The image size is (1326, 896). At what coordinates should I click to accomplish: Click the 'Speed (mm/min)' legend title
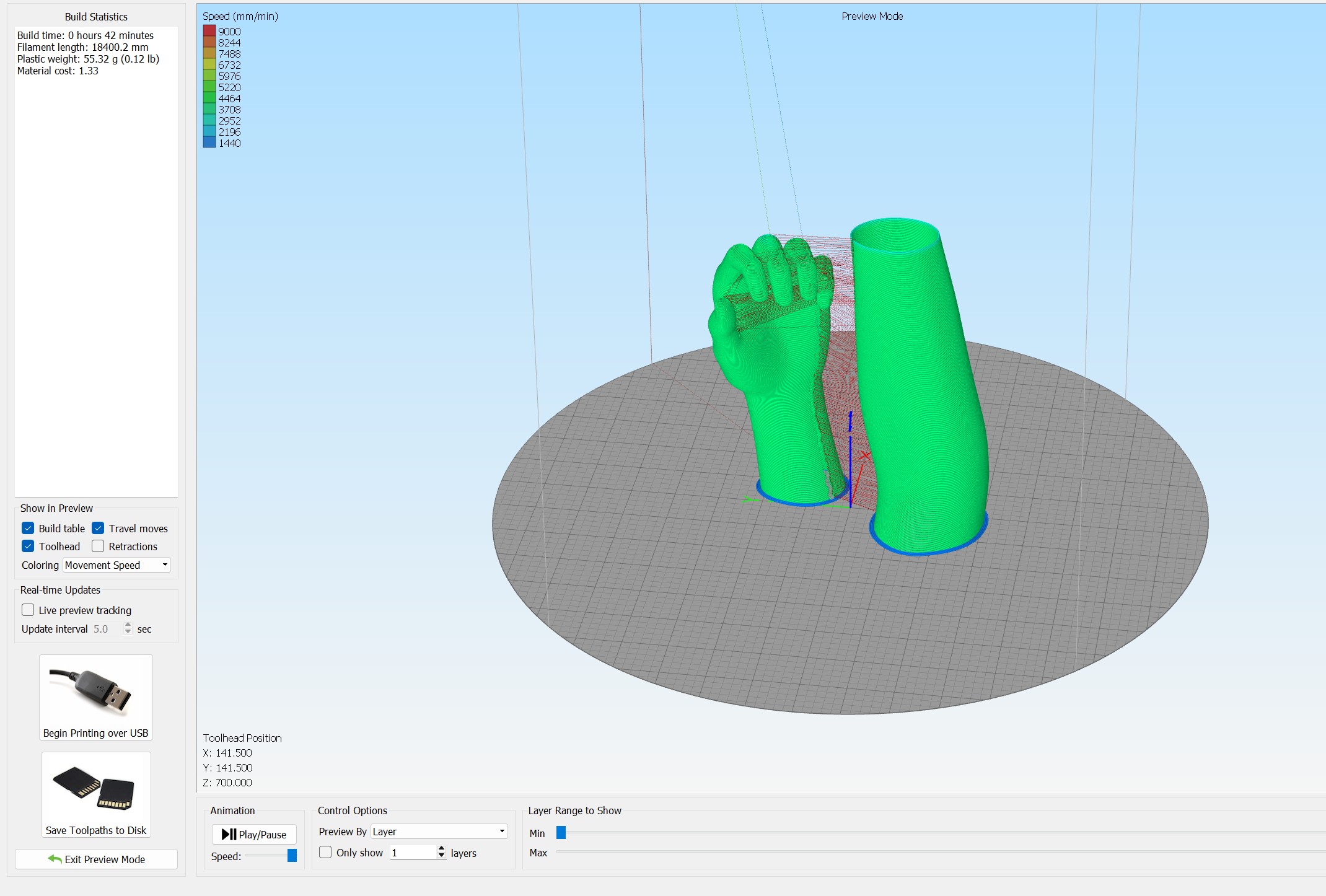[240, 16]
